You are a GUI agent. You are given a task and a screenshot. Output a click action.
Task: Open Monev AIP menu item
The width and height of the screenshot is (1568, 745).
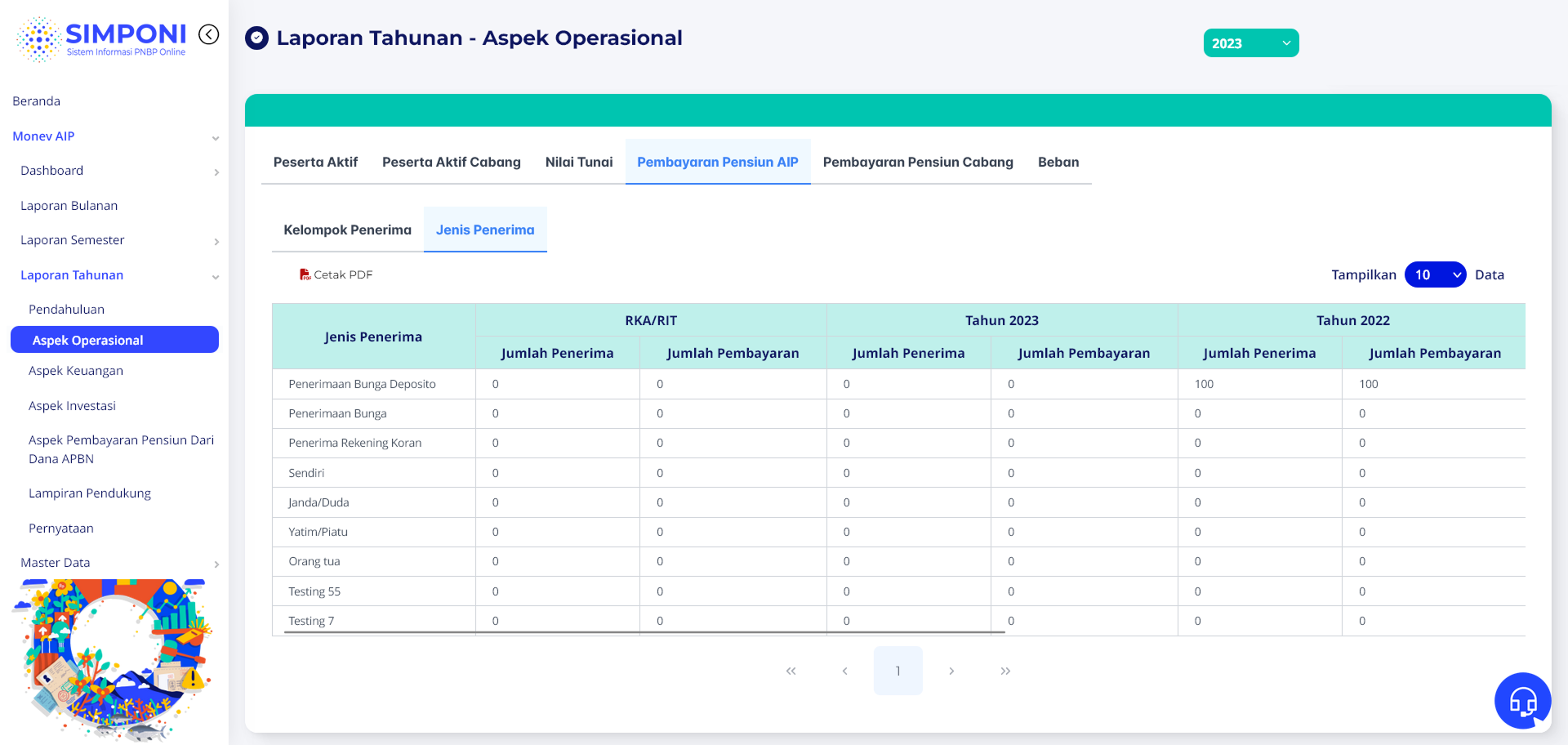pyautogui.click(x=43, y=136)
